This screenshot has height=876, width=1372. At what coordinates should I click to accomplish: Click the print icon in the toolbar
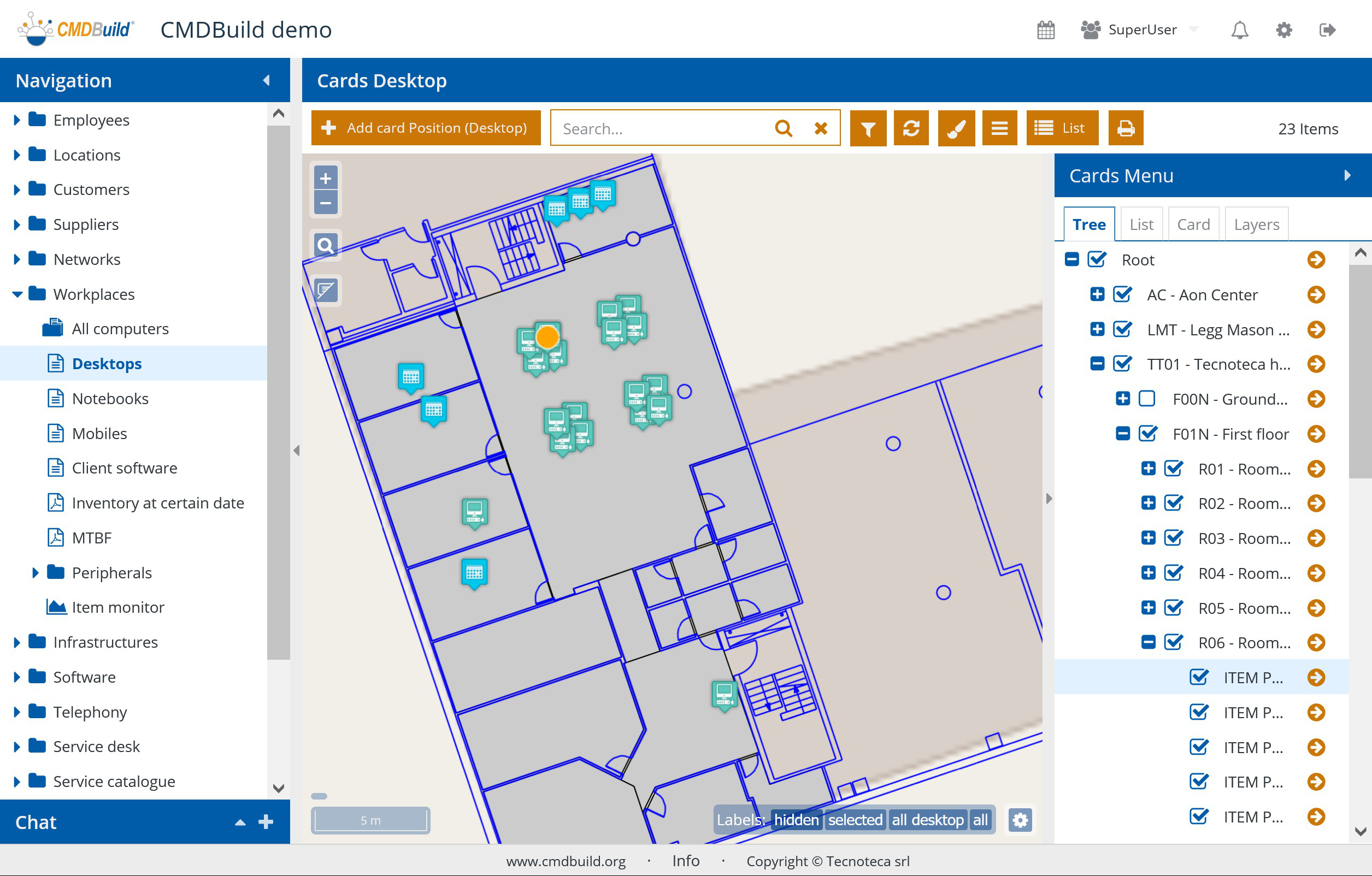coord(1125,129)
